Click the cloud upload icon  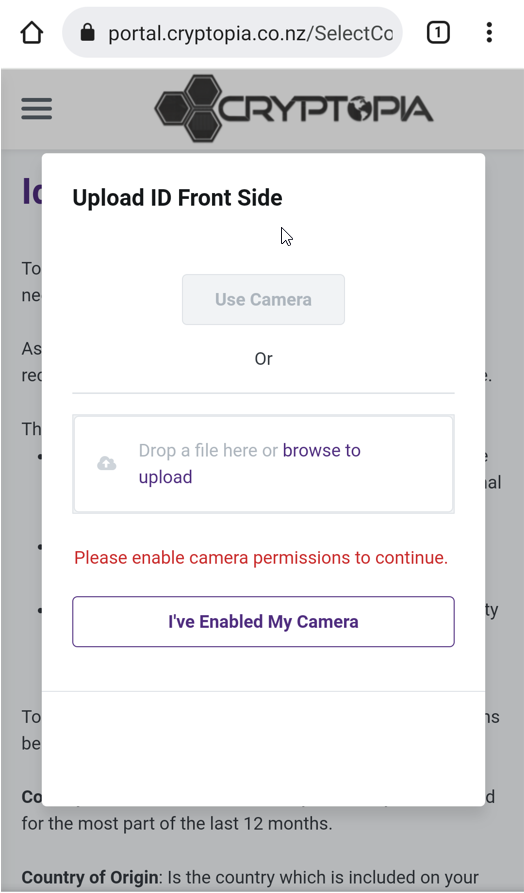coord(107,464)
